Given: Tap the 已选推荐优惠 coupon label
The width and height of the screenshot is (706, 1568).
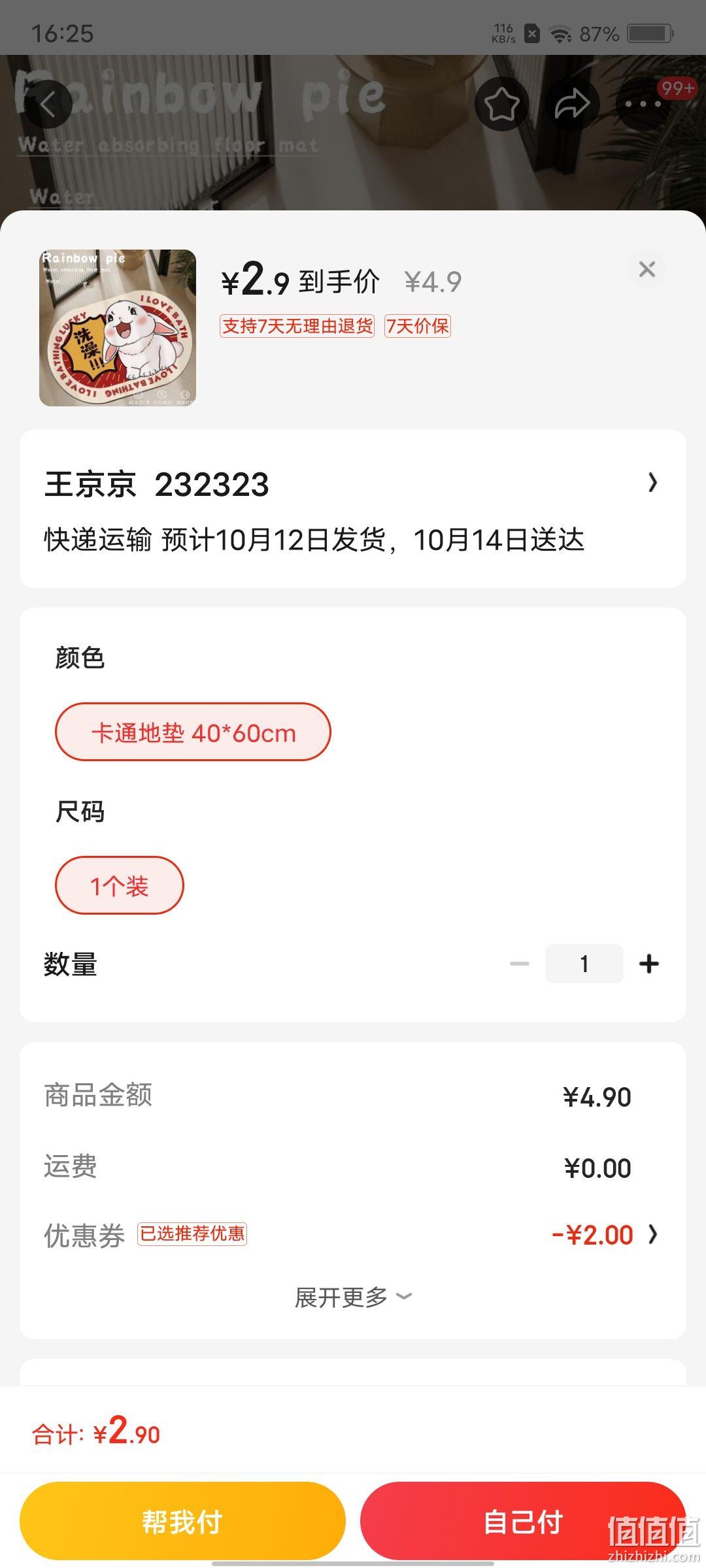Looking at the screenshot, I should pos(192,1234).
